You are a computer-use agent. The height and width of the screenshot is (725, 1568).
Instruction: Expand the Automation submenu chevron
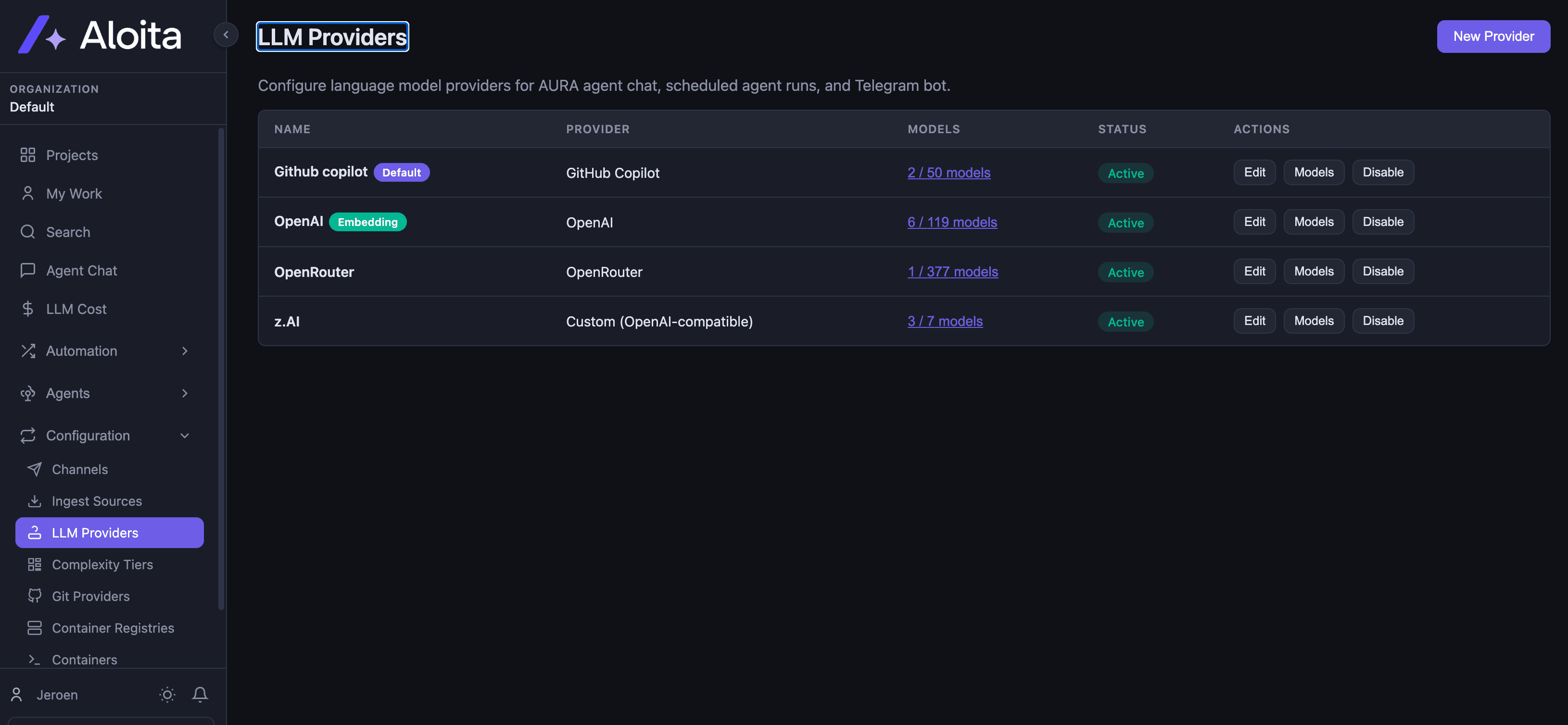click(184, 351)
